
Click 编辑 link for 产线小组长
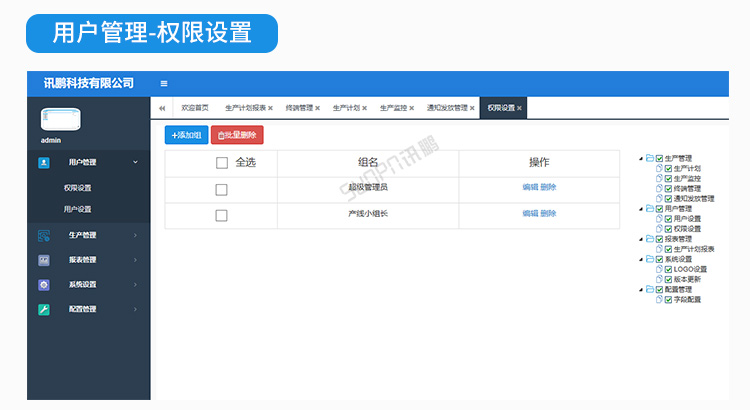[x=530, y=213]
